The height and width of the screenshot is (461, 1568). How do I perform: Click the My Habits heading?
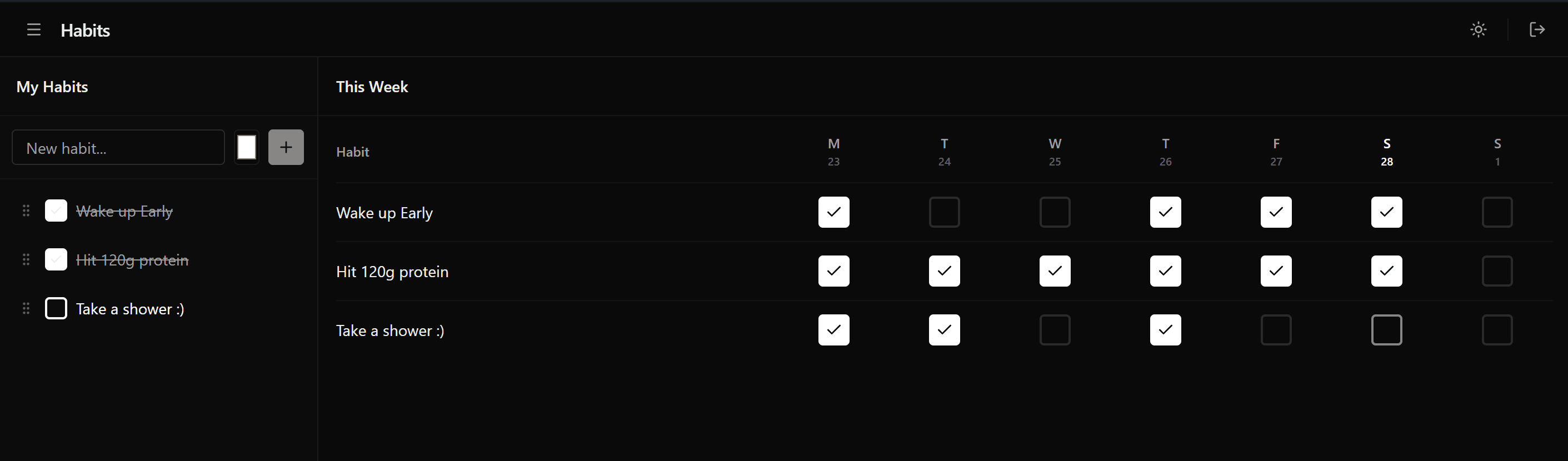[52, 87]
